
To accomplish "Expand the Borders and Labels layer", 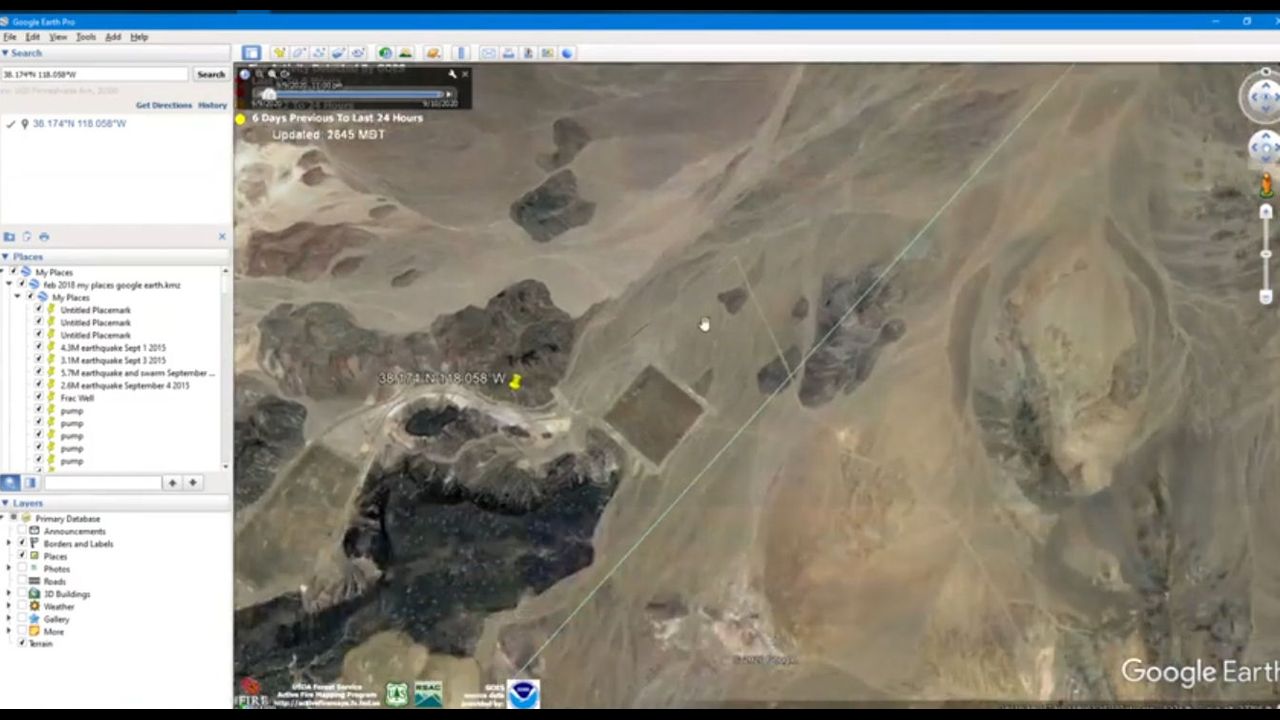I will pyautogui.click(x=10, y=544).
